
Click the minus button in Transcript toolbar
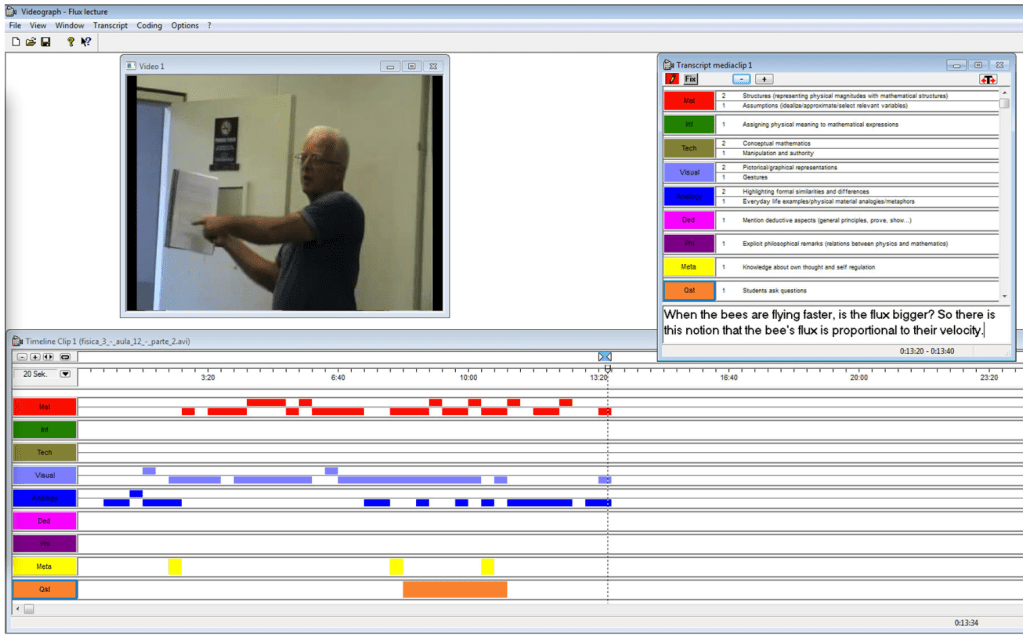point(741,79)
